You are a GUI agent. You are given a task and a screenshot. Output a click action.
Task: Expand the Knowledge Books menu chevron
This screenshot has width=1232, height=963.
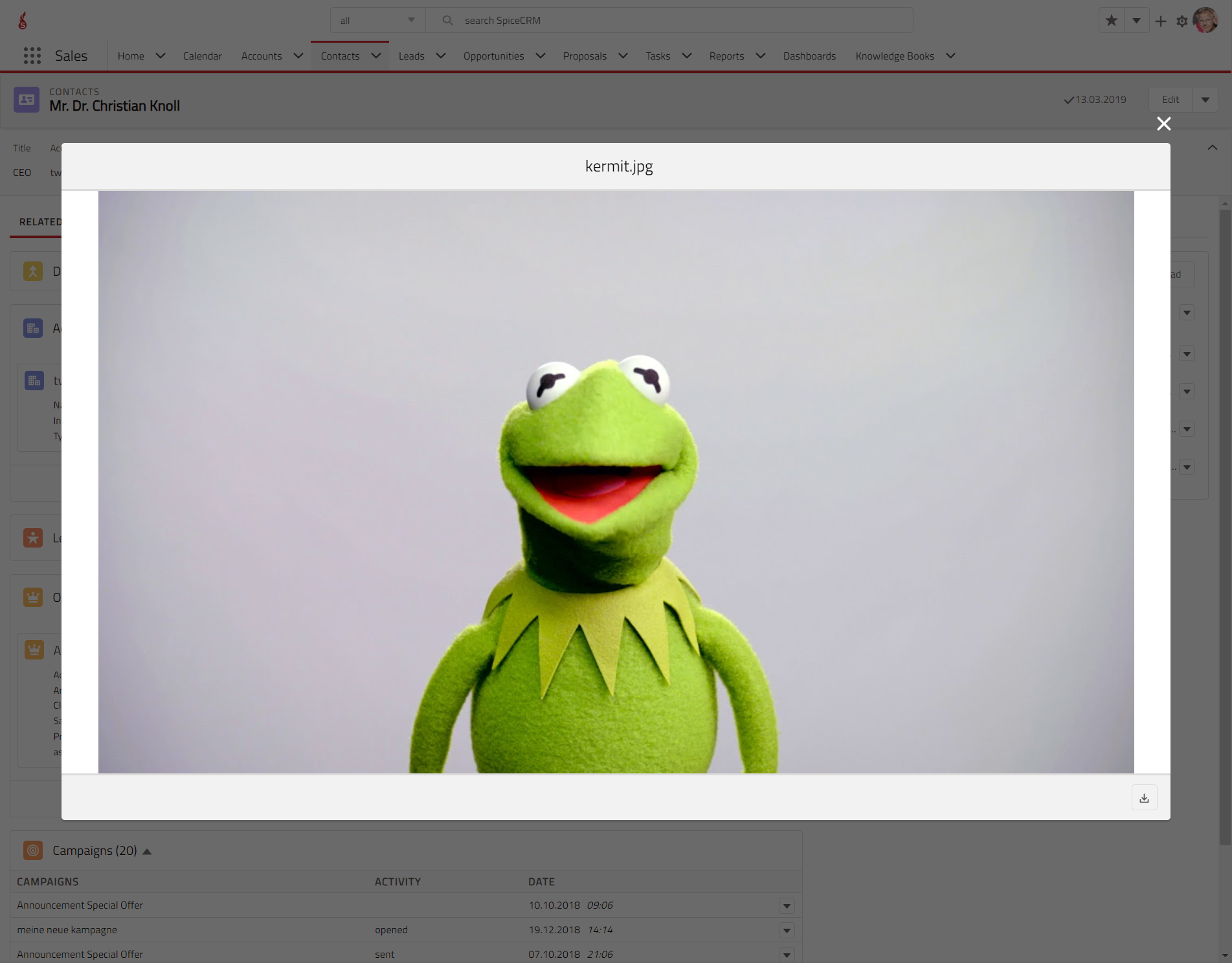[x=951, y=56]
